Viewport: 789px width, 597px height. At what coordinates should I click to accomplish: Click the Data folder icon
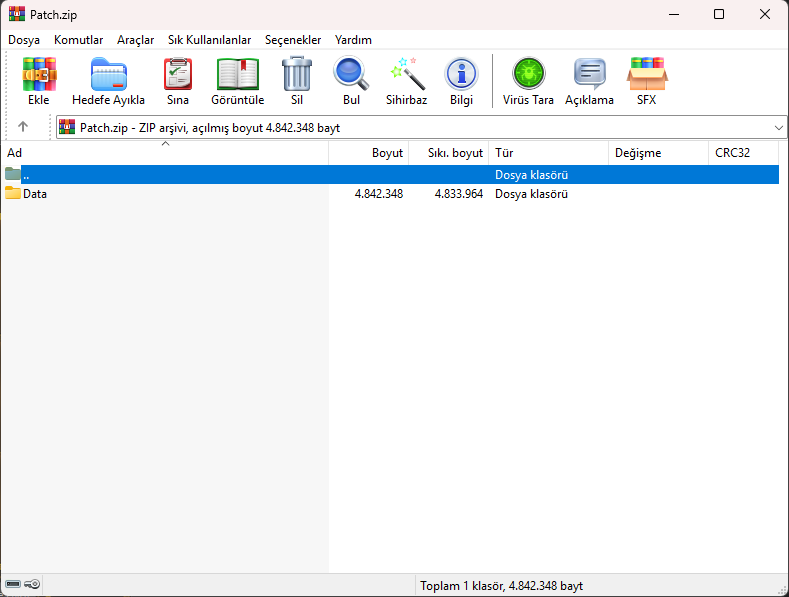point(13,193)
